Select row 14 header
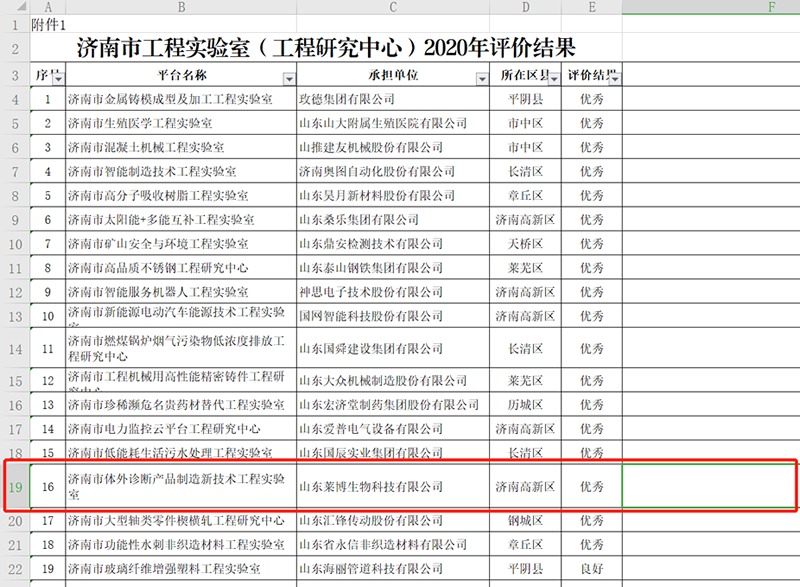The height and width of the screenshot is (587, 800). click(15, 349)
